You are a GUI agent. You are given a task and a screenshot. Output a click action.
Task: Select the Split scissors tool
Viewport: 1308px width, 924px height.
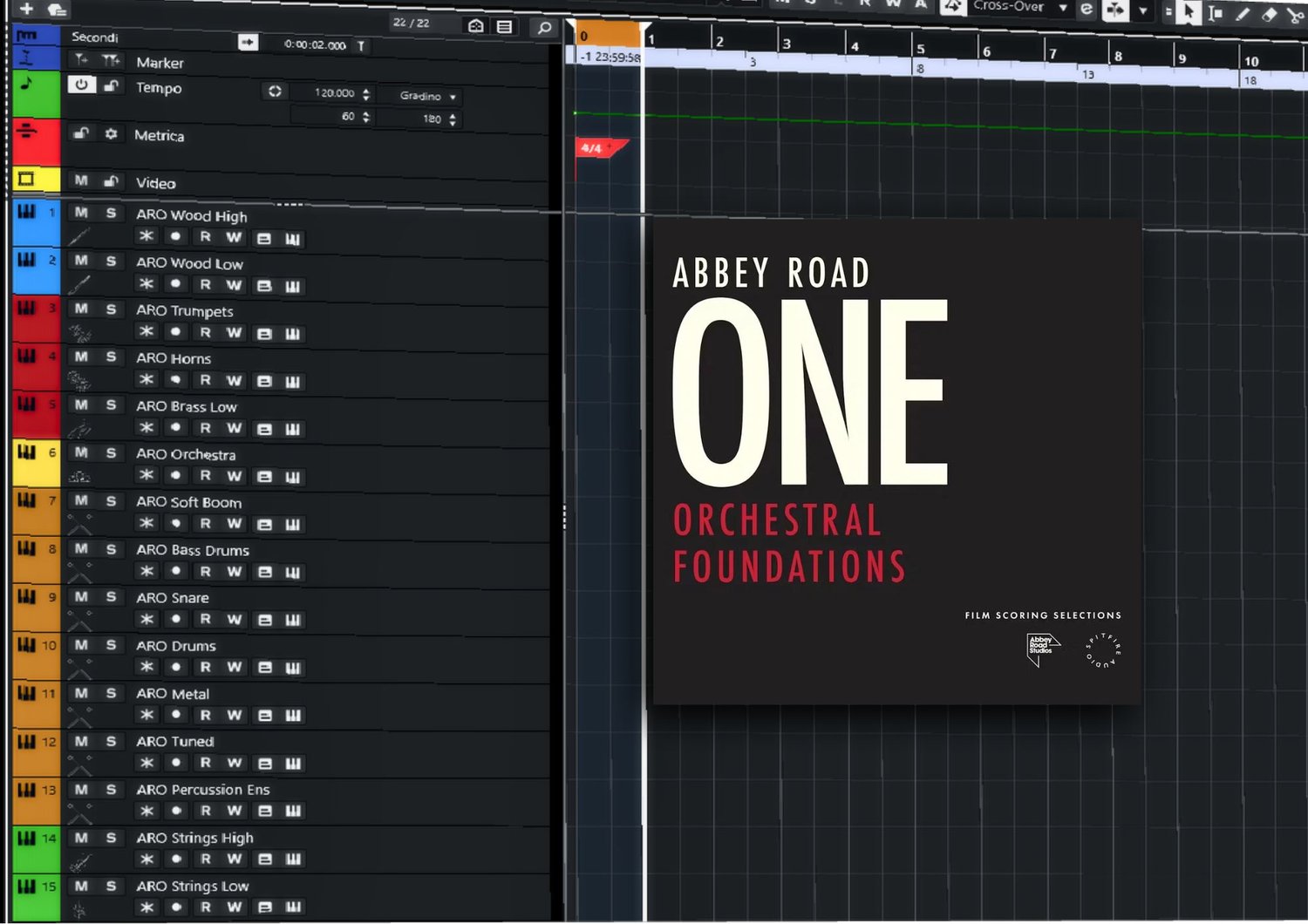click(x=1296, y=16)
